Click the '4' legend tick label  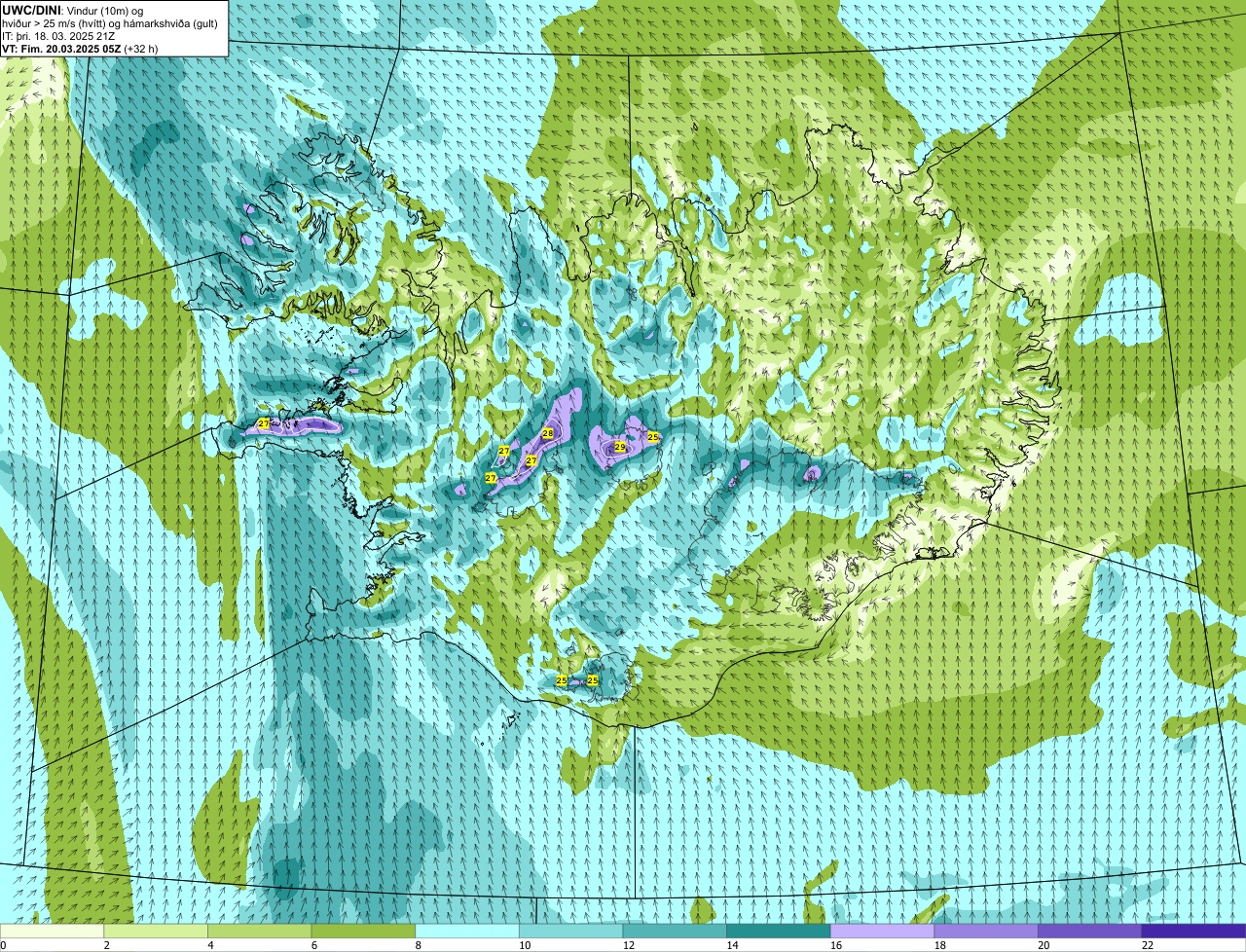pos(210,945)
